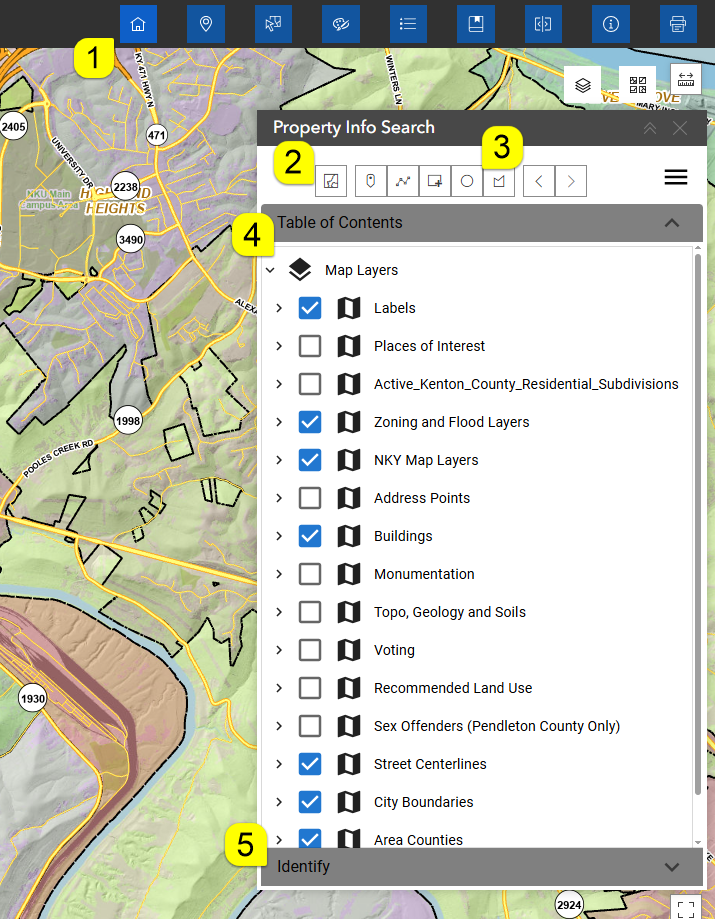Open the location pin tool
The image size is (715, 919).
tap(206, 24)
